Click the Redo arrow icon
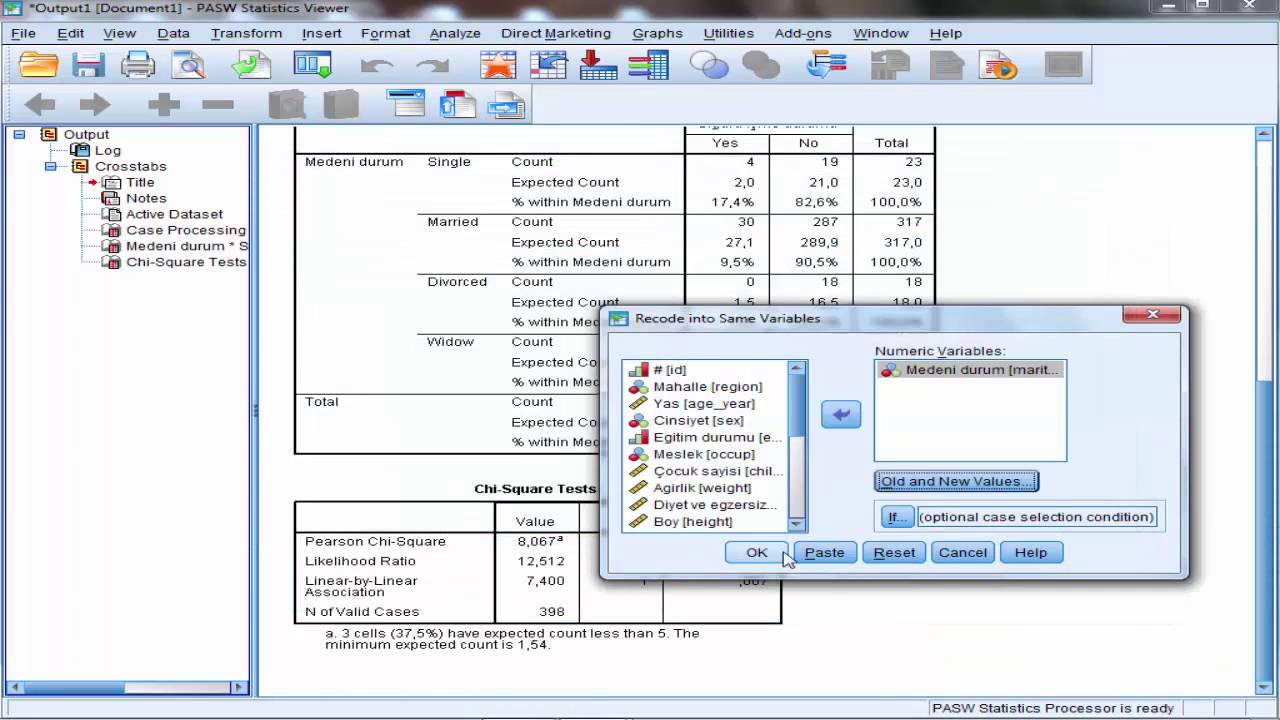 coord(432,67)
